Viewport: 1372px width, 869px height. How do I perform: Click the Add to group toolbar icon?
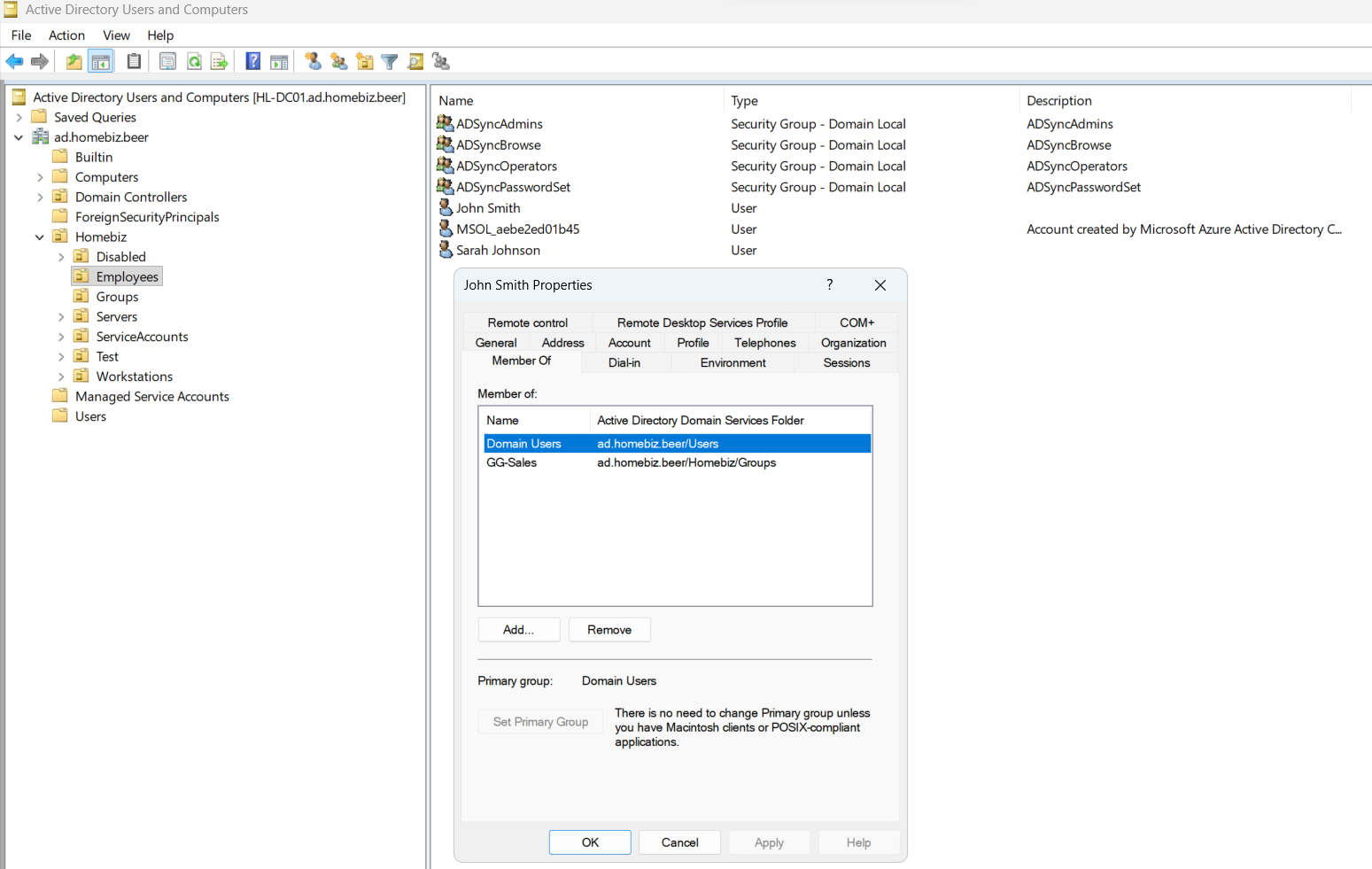[x=441, y=61]
